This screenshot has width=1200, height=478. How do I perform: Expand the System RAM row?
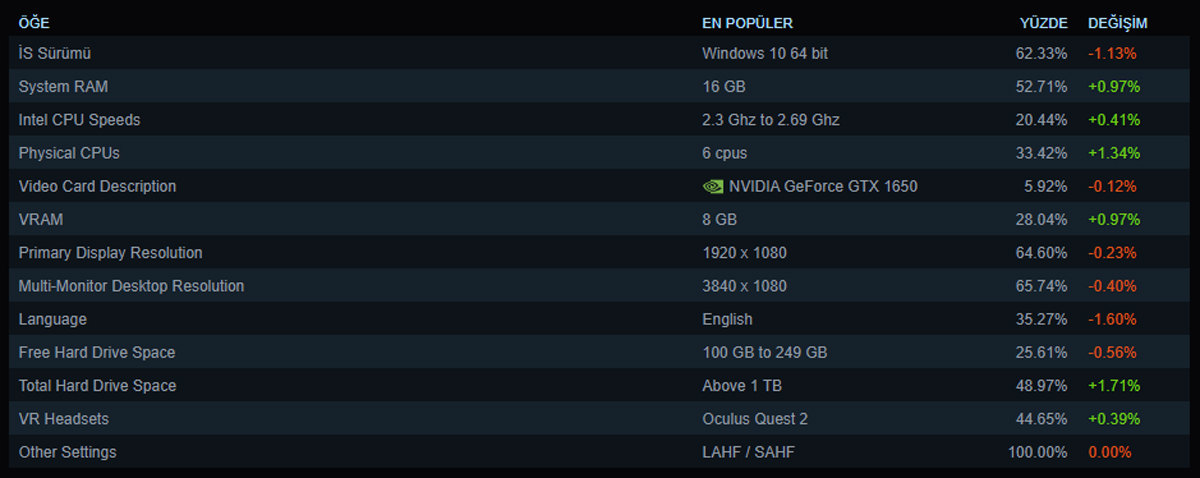[600, 86]
